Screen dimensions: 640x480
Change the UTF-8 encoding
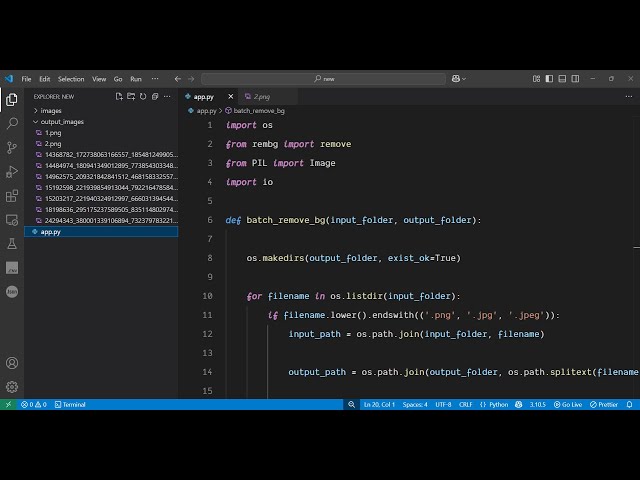443,404
